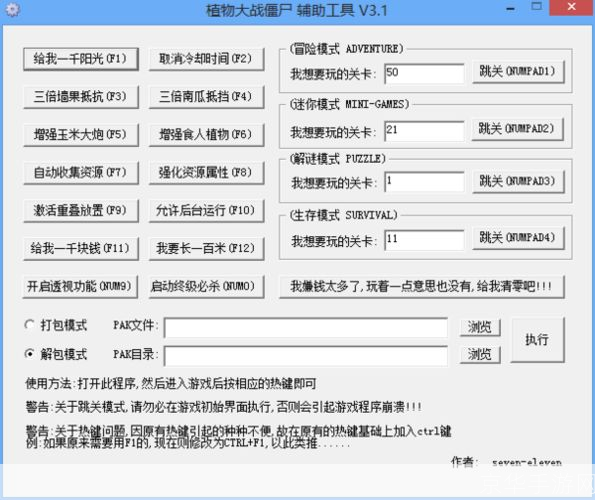Focus the Puzzle level input field

(424, 182)
